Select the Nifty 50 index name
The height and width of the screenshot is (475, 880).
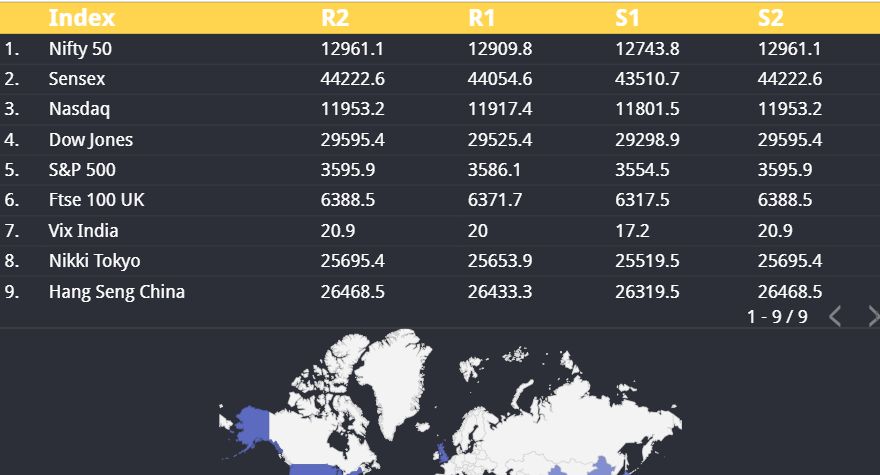pos(80,49)
